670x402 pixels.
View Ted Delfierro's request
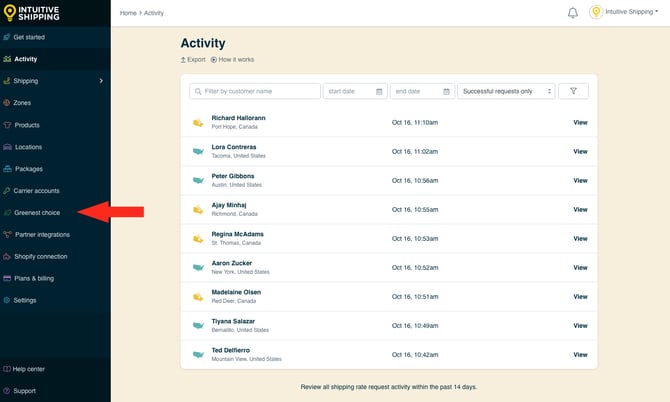tap(580, 355)
